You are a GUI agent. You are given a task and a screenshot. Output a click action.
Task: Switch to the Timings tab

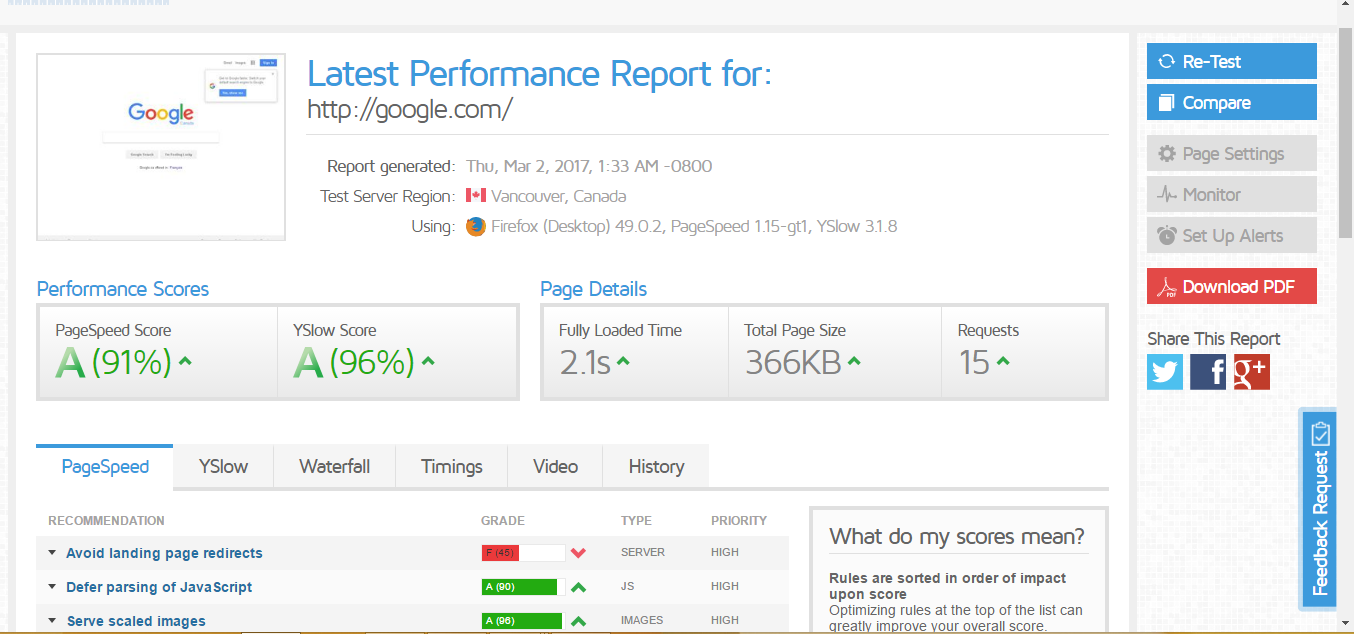pyautogui.click(x=452, y=466)
